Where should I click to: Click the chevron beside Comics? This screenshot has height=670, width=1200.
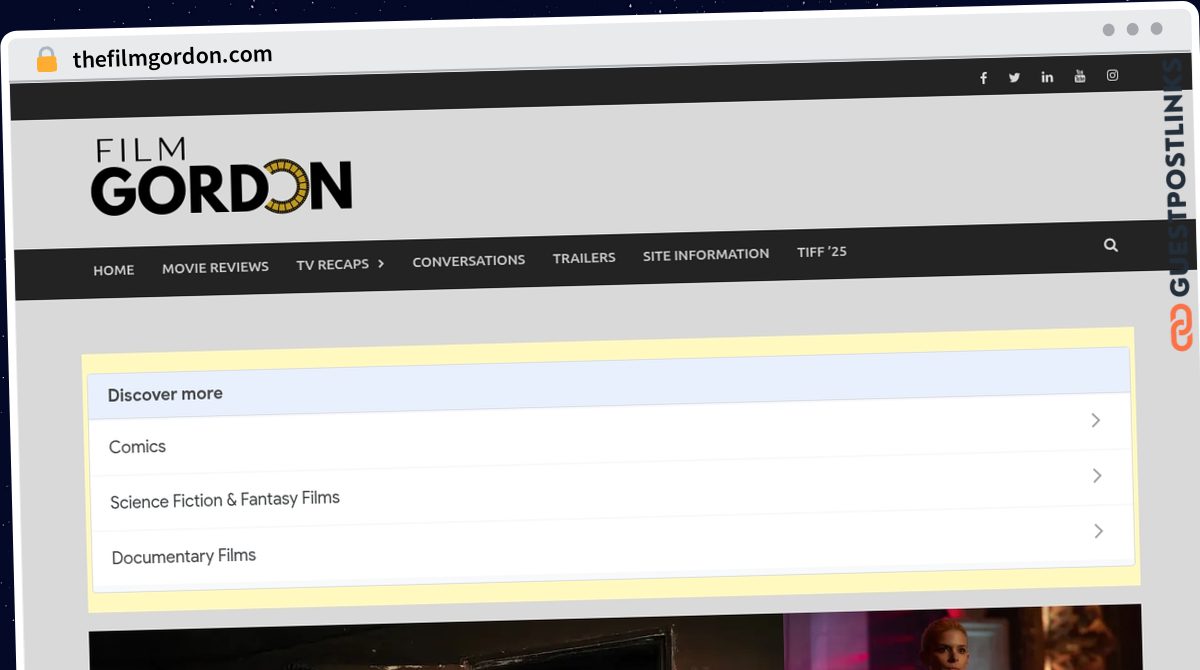click(1095, 420)
